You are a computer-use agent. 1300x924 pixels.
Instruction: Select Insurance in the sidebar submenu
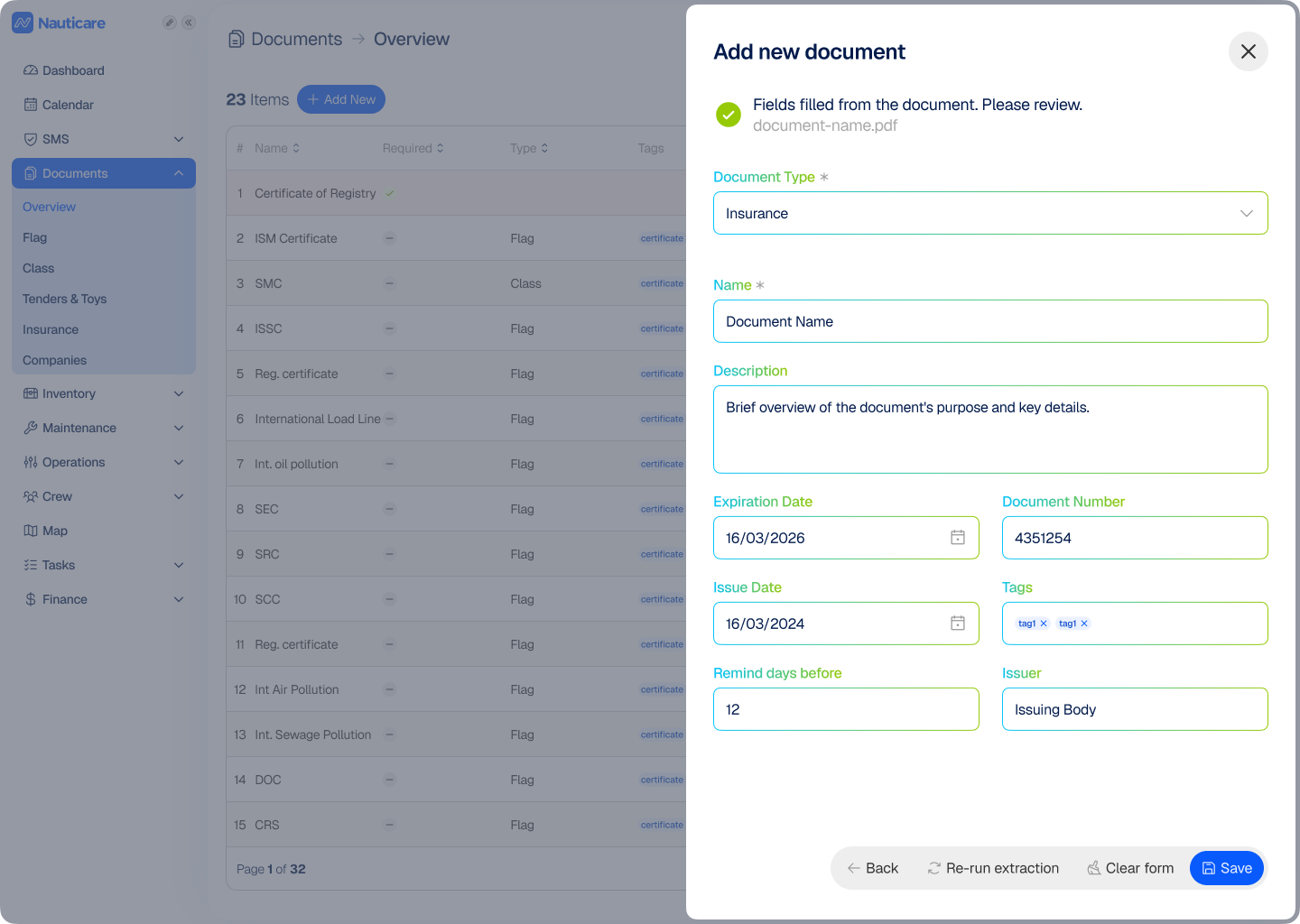[x=51, y=329]
